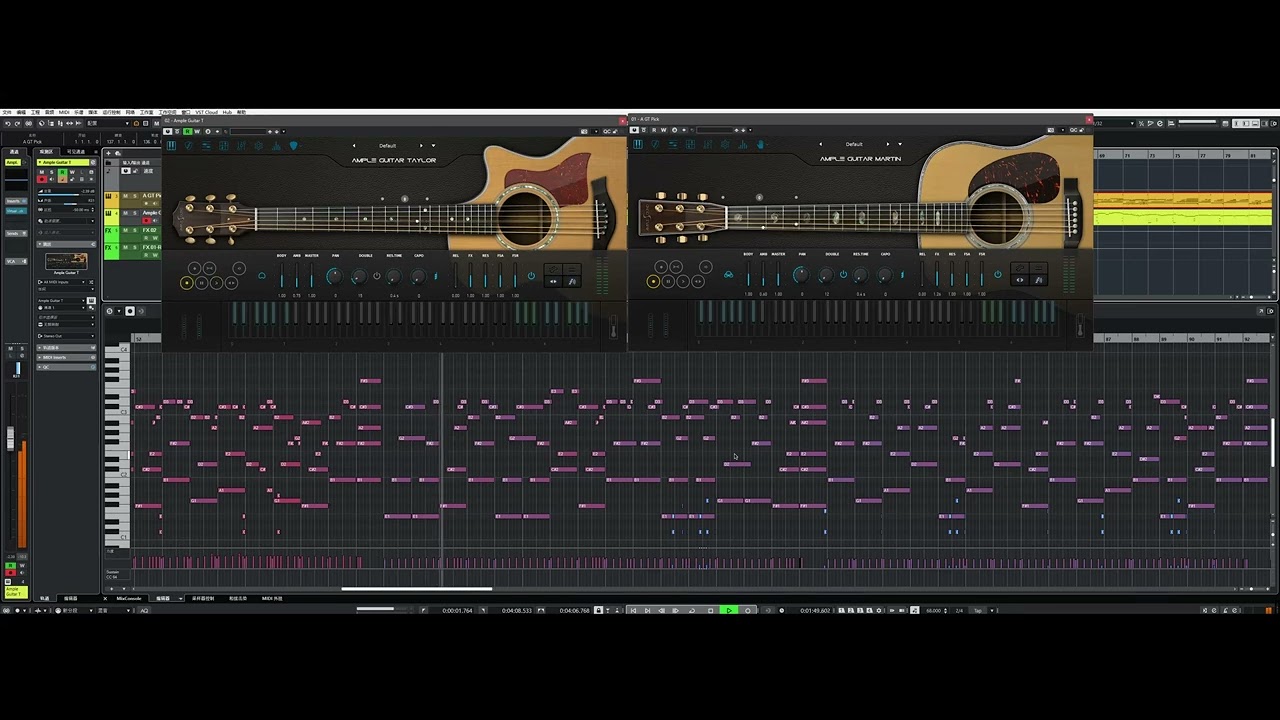Toggle Write automation W in Taylor plugin header
Screen dimensions: 1280x720
click(x=197, y=131)
